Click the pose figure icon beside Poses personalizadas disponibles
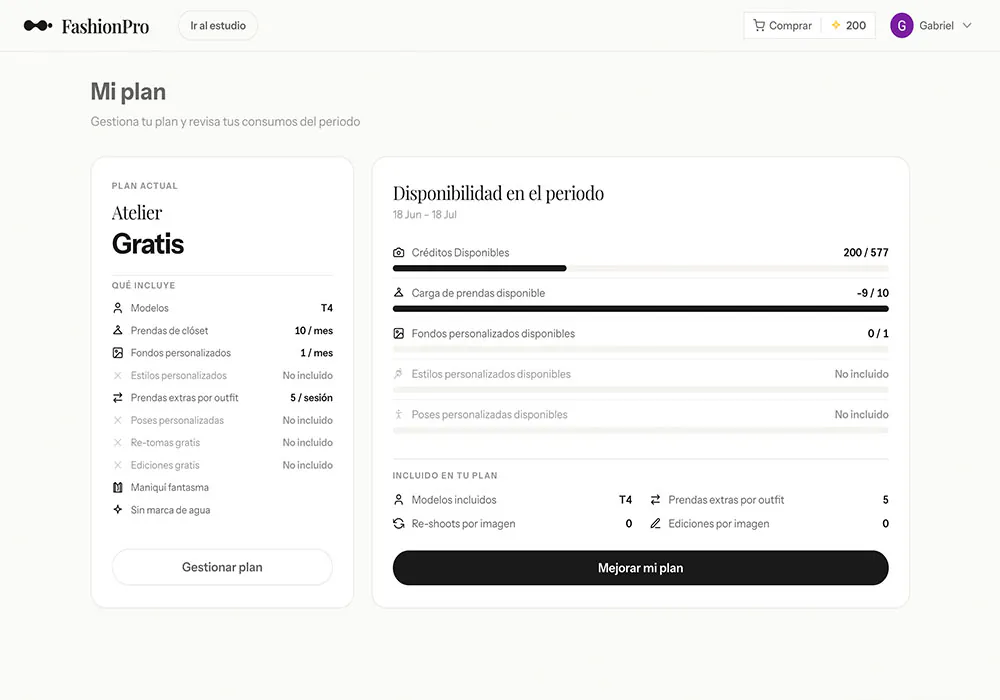The image size is (1000, 700). coord(399,414)
